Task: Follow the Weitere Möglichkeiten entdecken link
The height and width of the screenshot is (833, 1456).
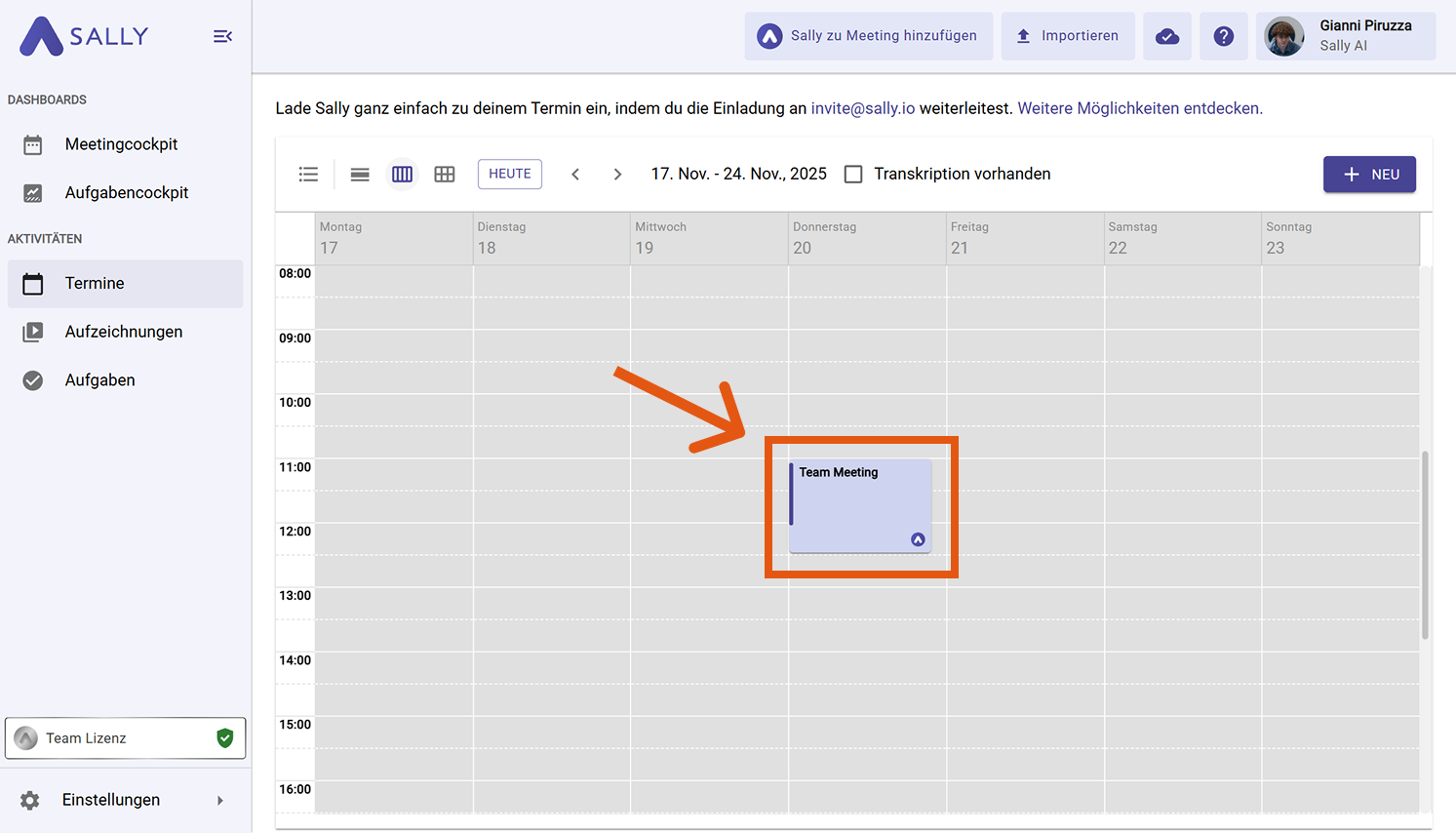Action: point(1139,108)
